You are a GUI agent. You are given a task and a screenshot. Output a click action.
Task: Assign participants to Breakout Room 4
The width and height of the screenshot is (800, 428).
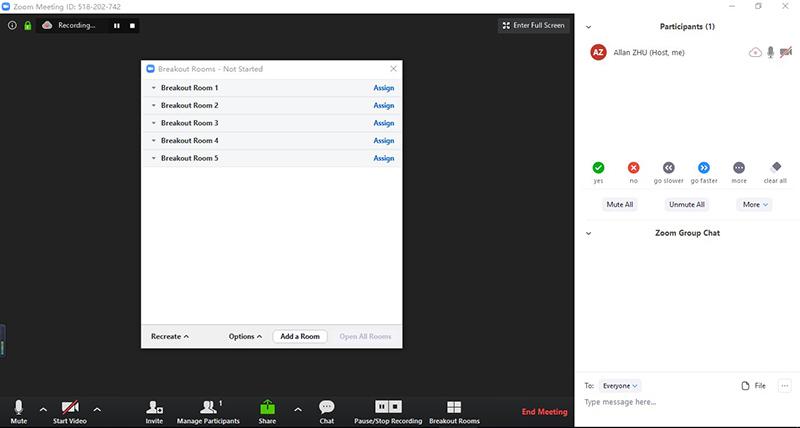[384, 141]
